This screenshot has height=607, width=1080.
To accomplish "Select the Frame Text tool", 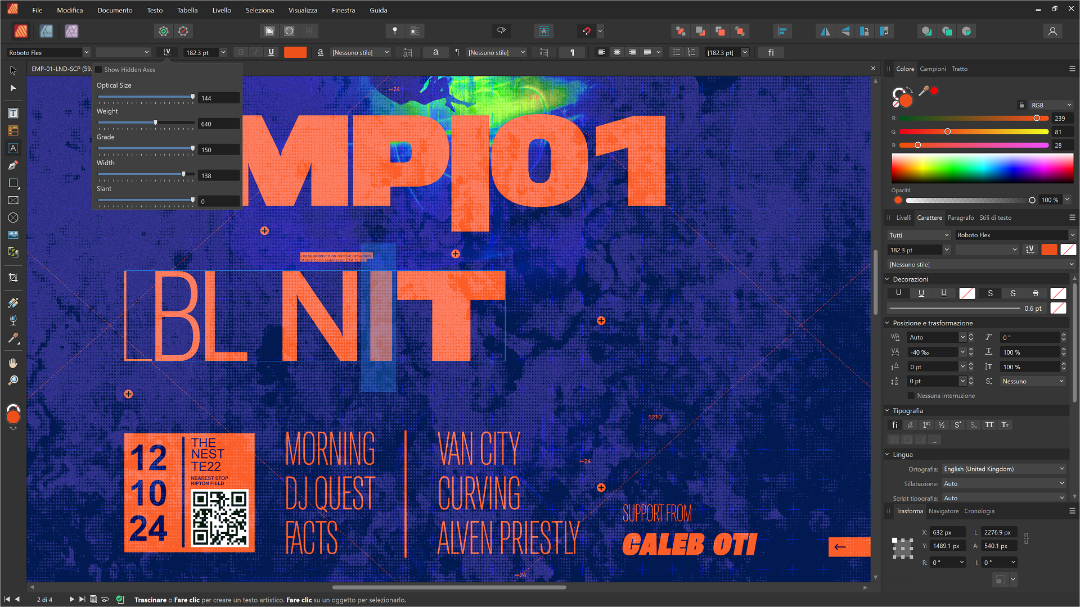I will point(13,113).
